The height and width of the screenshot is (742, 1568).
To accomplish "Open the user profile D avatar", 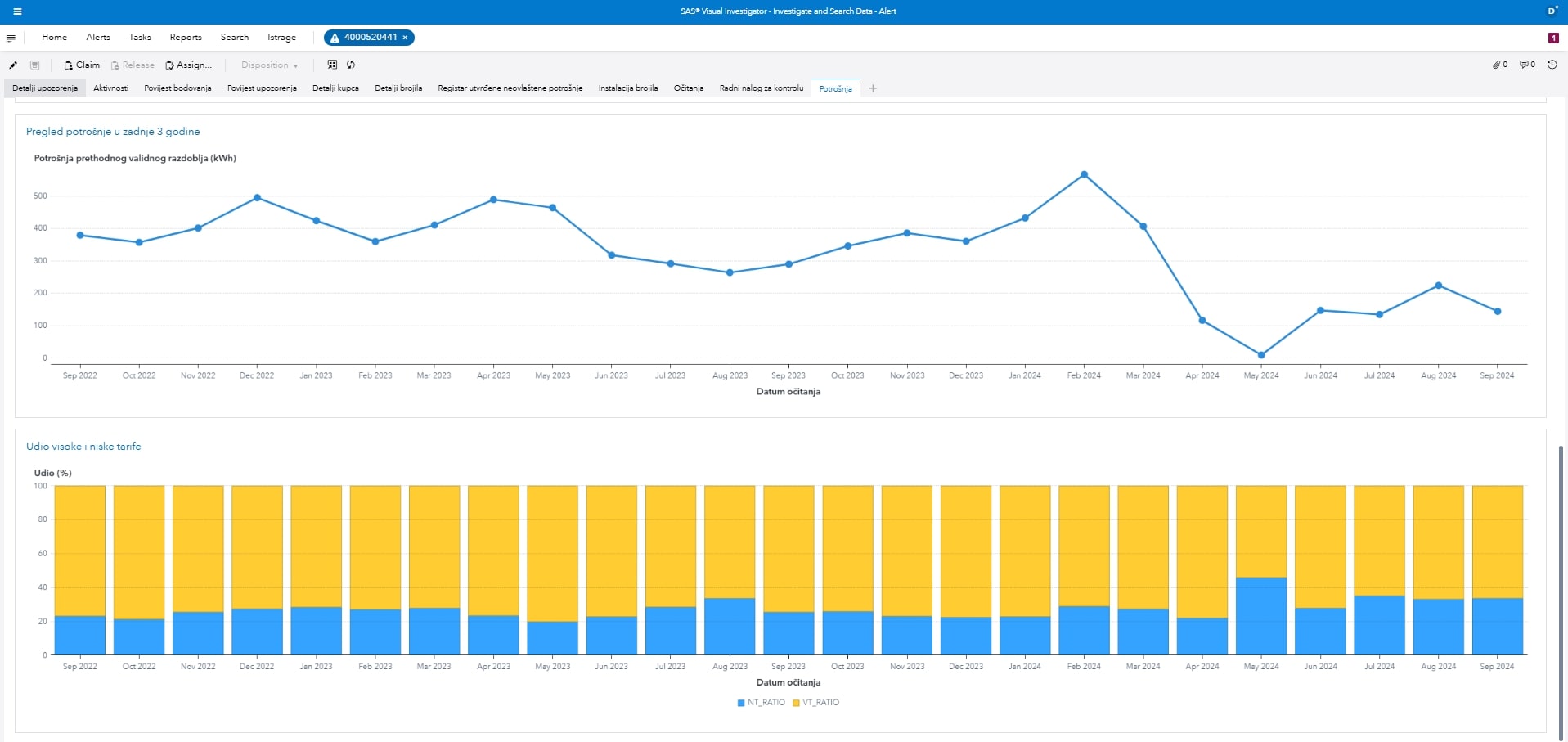I will click(1552, 11).
